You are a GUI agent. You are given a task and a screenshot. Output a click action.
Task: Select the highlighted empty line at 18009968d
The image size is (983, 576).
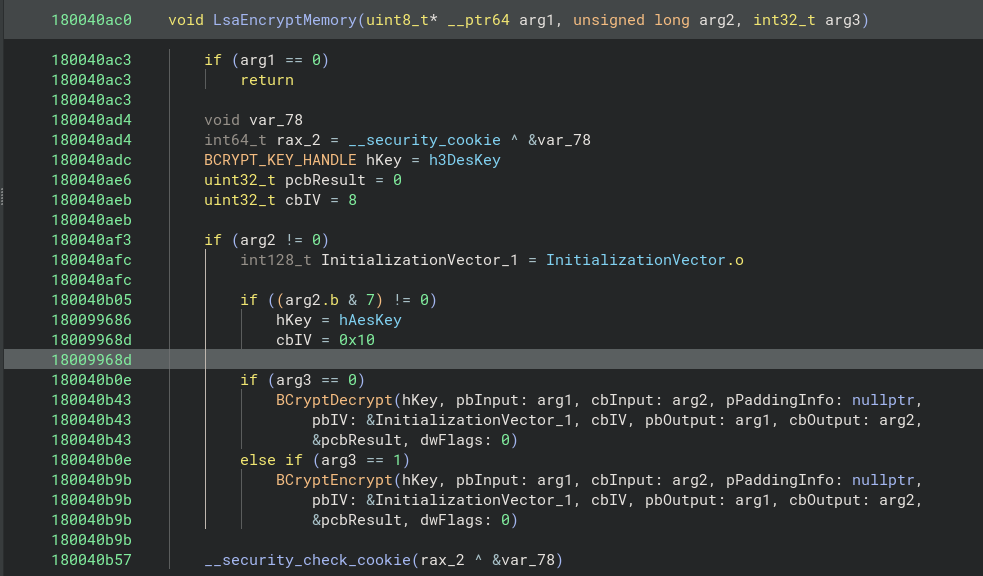(x=493, y=360)
